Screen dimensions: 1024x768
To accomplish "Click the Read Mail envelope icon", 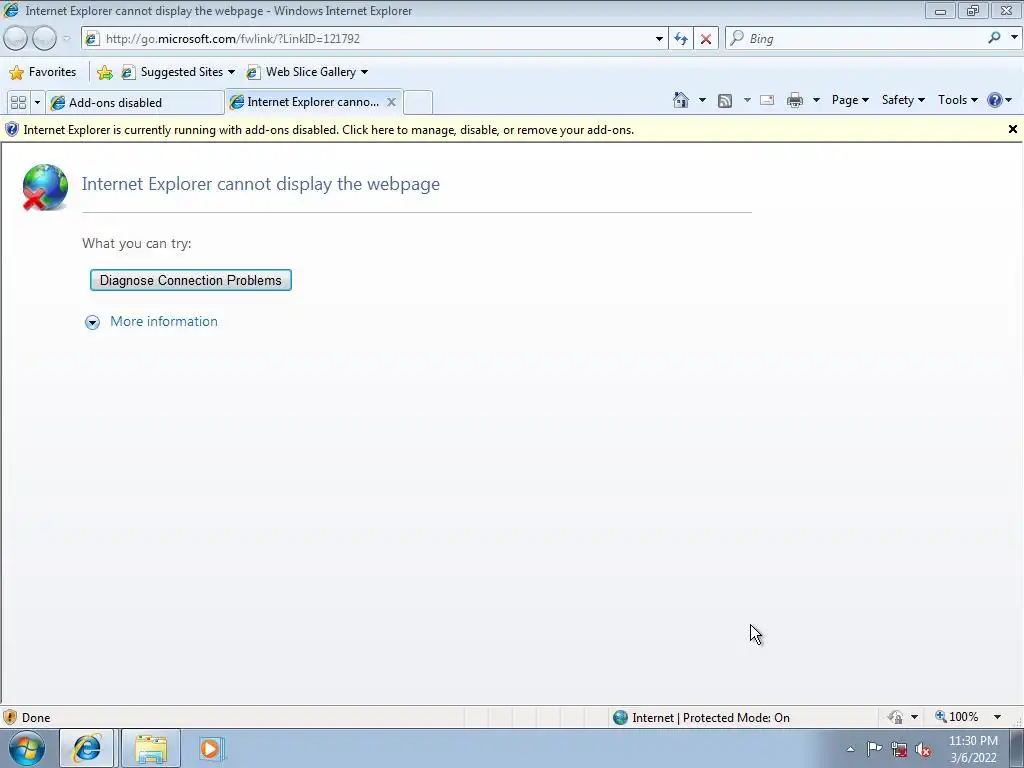I will point(767,100).
